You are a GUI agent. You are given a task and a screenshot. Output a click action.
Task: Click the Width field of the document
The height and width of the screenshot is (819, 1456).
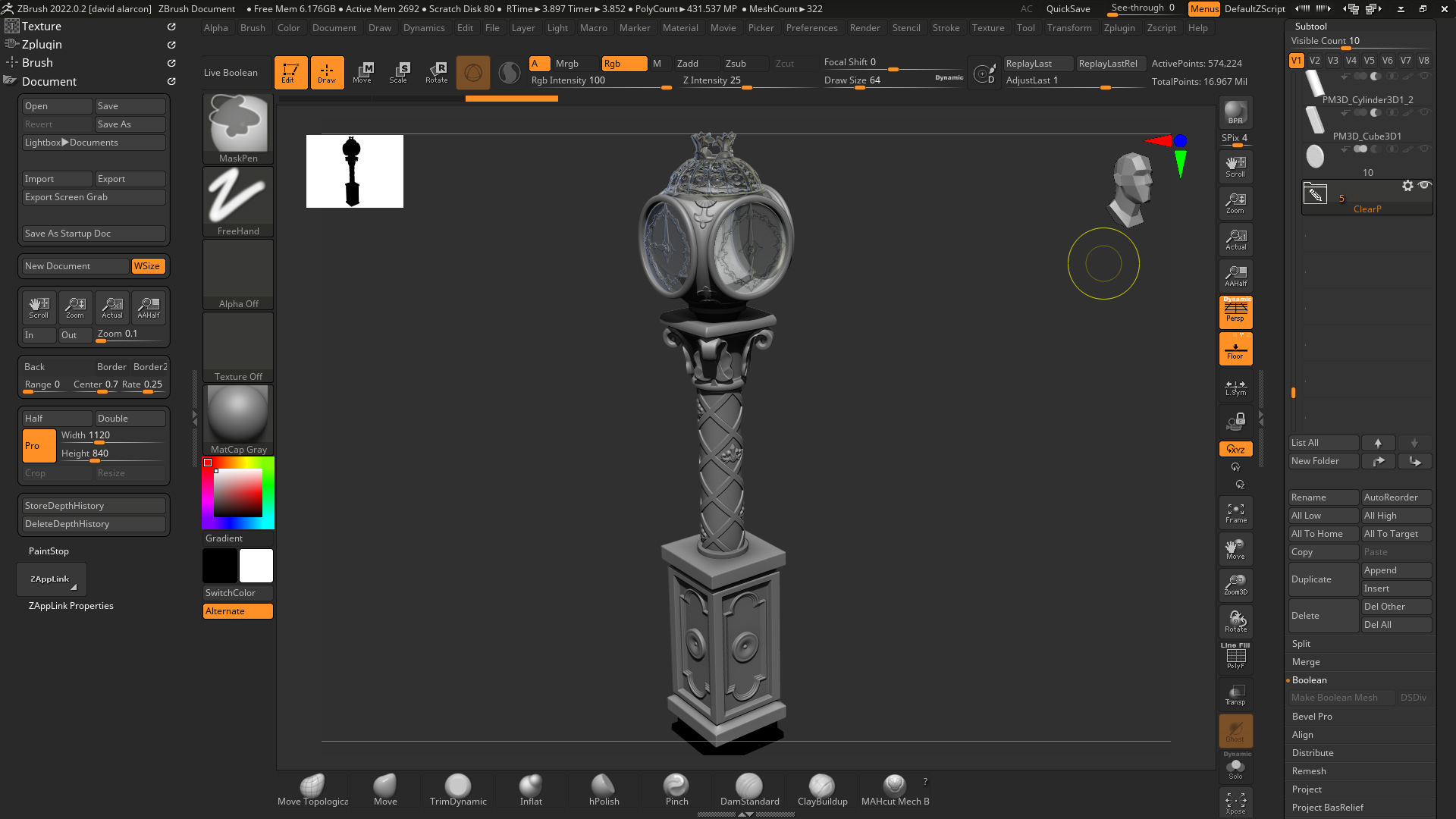111,436
